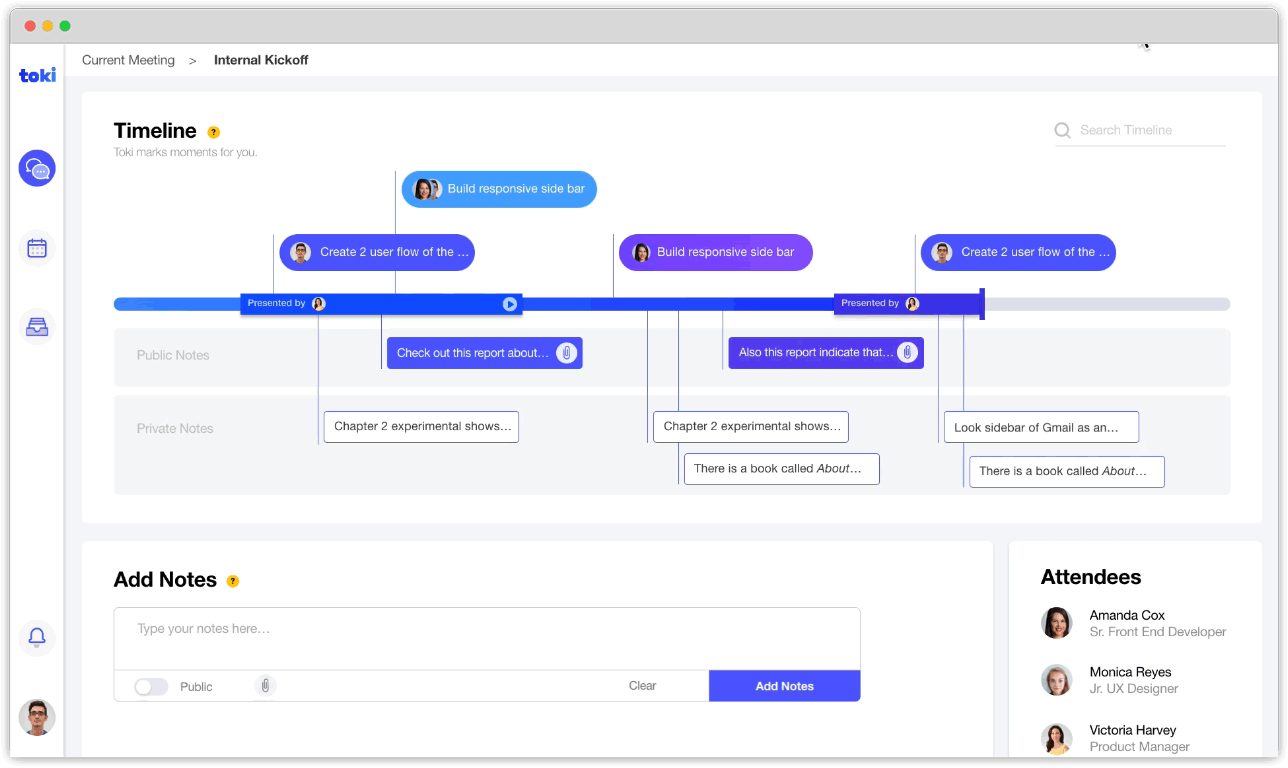Click the Public Notes row label
Viewport: 1288px width, 768px height.
coord(173,355)
